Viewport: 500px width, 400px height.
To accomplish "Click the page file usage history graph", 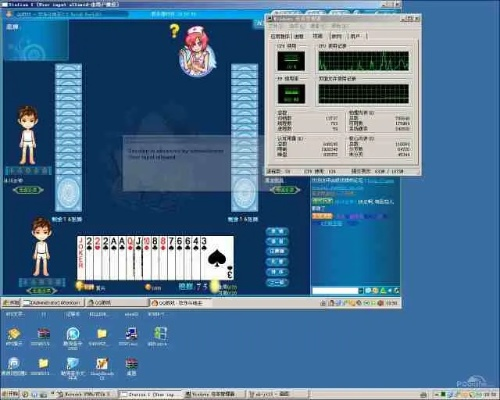I will coord(363,93).
